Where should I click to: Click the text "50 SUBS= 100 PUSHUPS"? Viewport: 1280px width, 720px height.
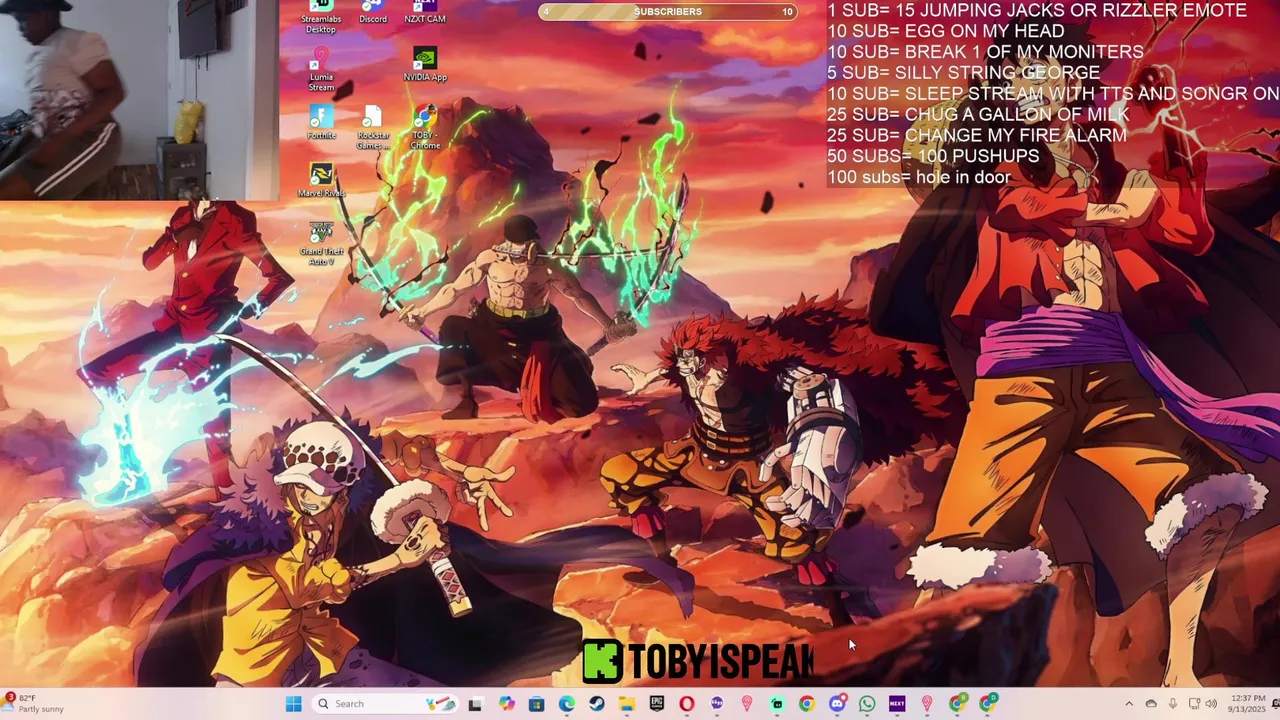tap(933, 157)
